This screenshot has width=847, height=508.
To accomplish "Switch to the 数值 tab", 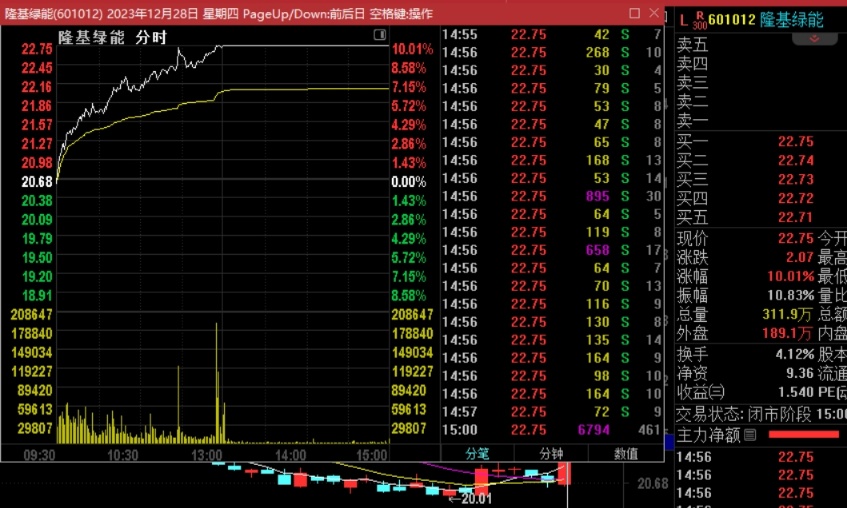I will click(626, 453).
